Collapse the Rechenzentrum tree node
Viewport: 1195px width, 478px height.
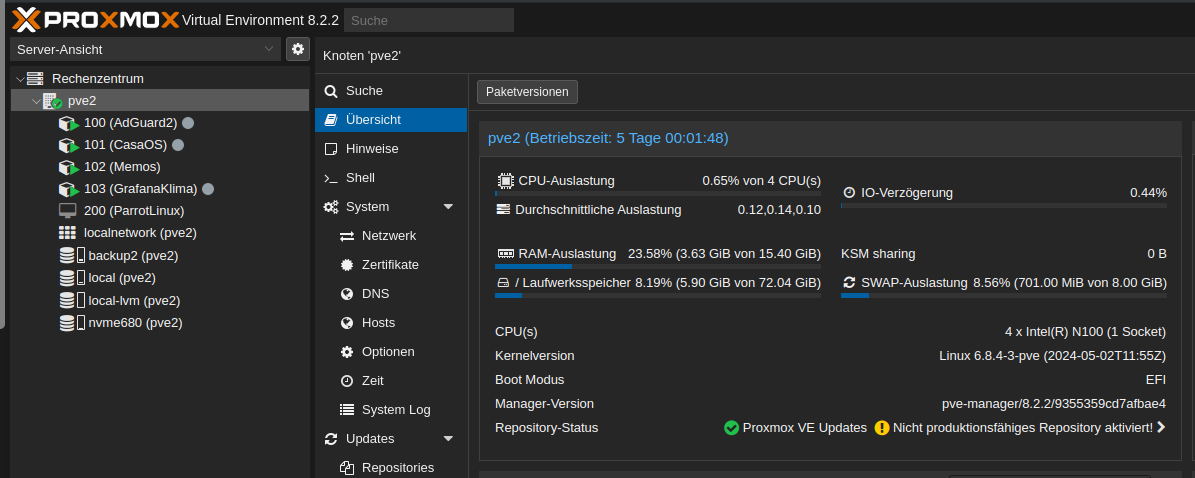[x=20, y=79]
